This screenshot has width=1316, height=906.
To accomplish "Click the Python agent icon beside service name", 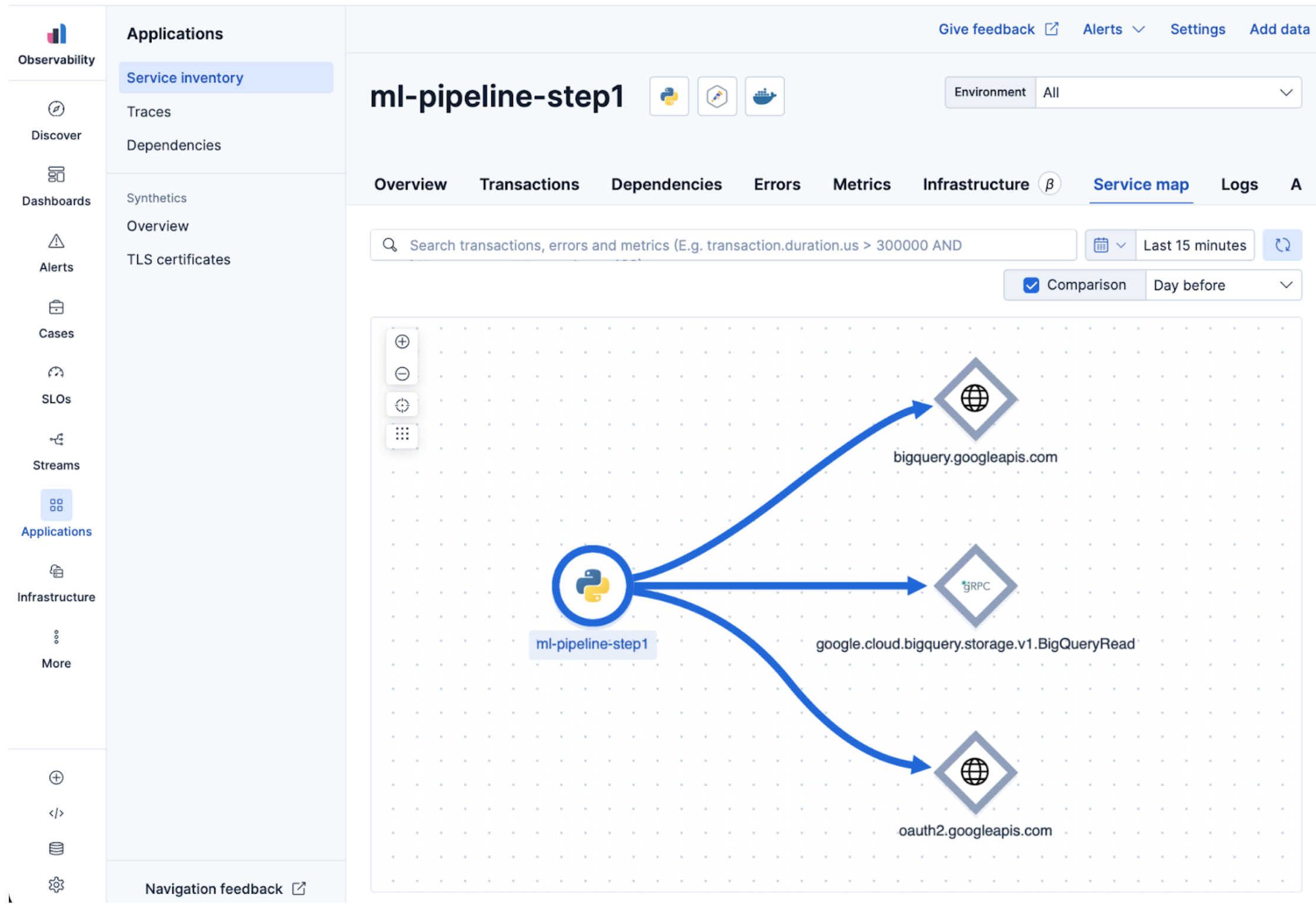I will pyautogui.click(x=669, y=96).
